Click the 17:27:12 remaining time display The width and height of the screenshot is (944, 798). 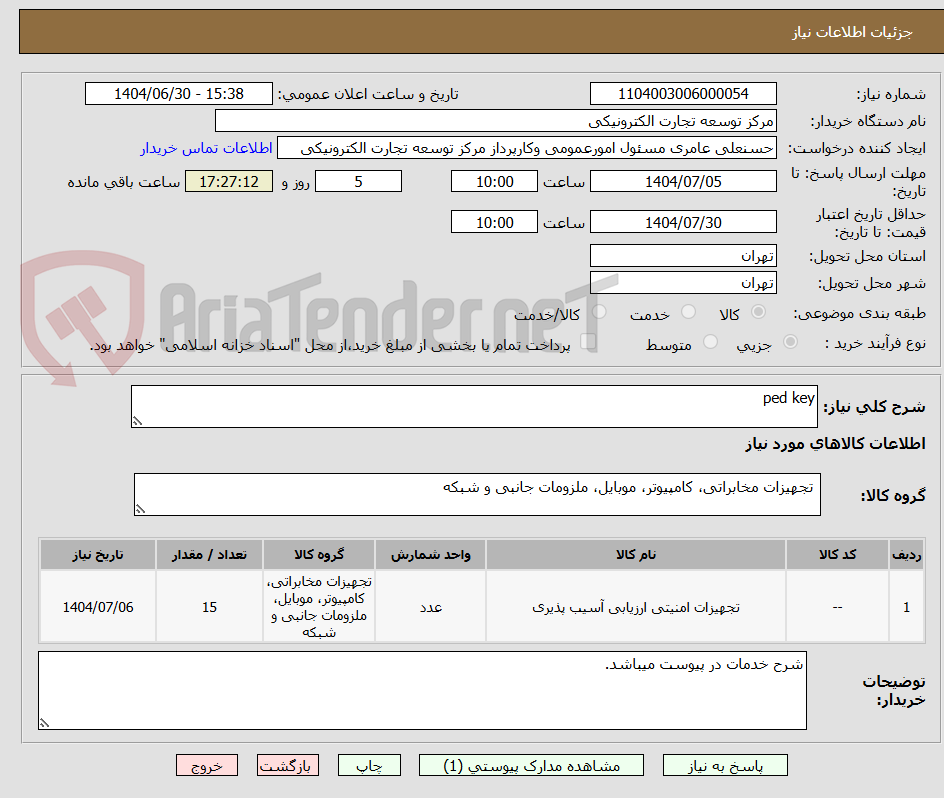(228, 181)
